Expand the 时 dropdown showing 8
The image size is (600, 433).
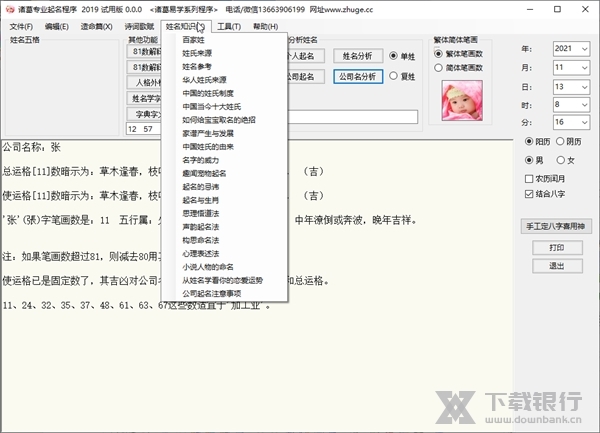tap(584, 104)
